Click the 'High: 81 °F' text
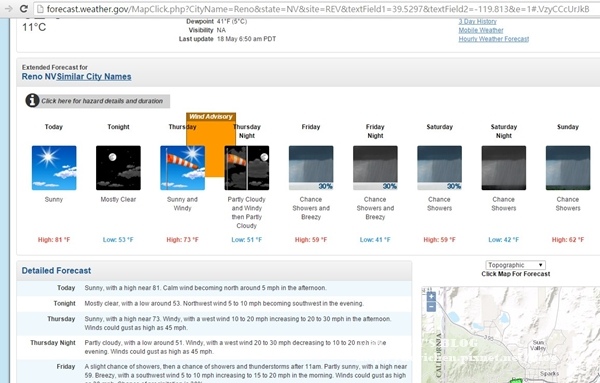Image resolution: width=600 pixels, height=383 pixels. click(54, 240)
